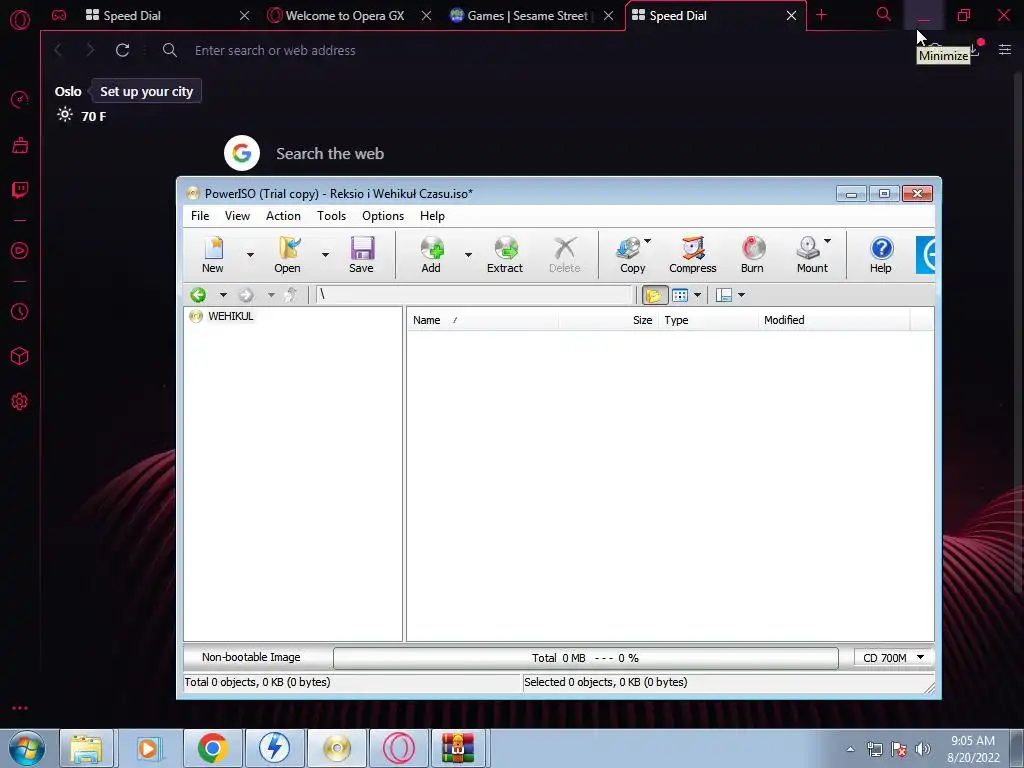This screenshot has width=1024, height=768.
Task: Expand the New button dropdown arrow
Action: click(250, 255)
